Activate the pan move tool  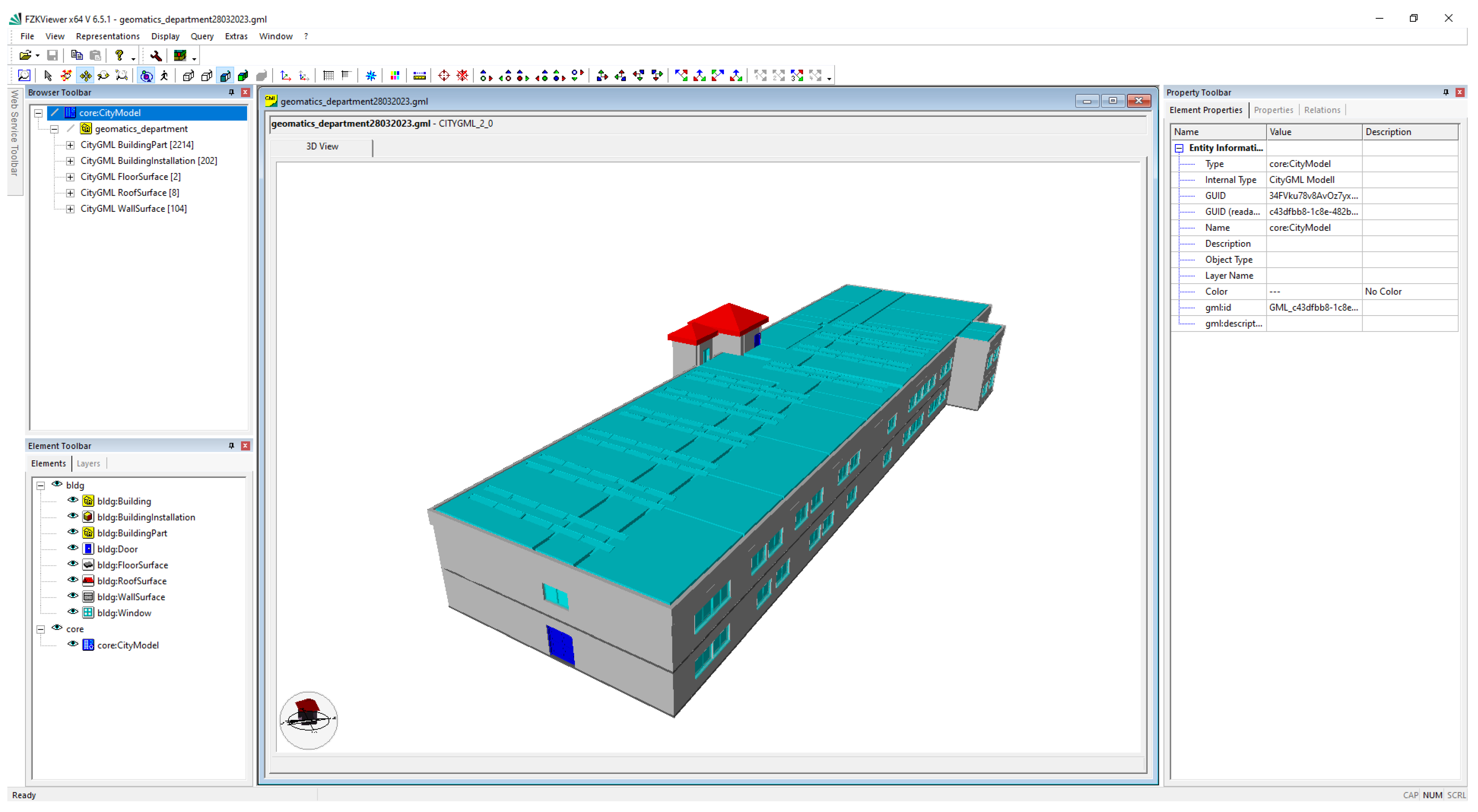[85, 76]
